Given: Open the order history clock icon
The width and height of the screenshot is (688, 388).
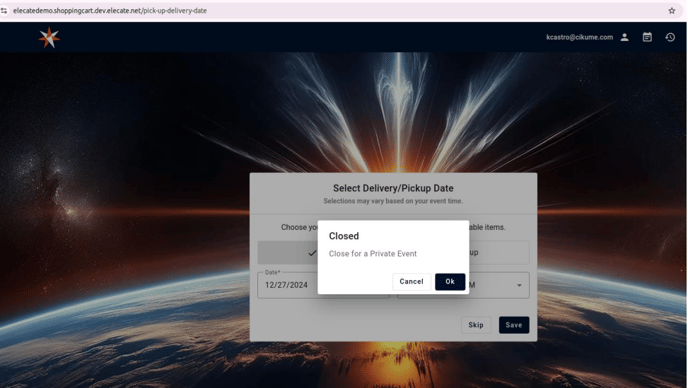Looking at the screenshot, I should [670, 37].
